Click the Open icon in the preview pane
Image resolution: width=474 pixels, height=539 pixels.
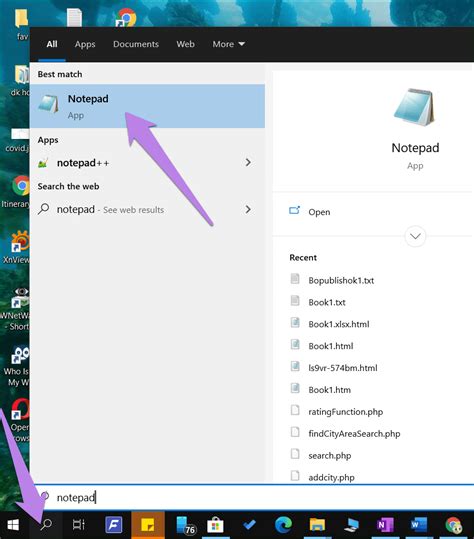pos(294,210)
